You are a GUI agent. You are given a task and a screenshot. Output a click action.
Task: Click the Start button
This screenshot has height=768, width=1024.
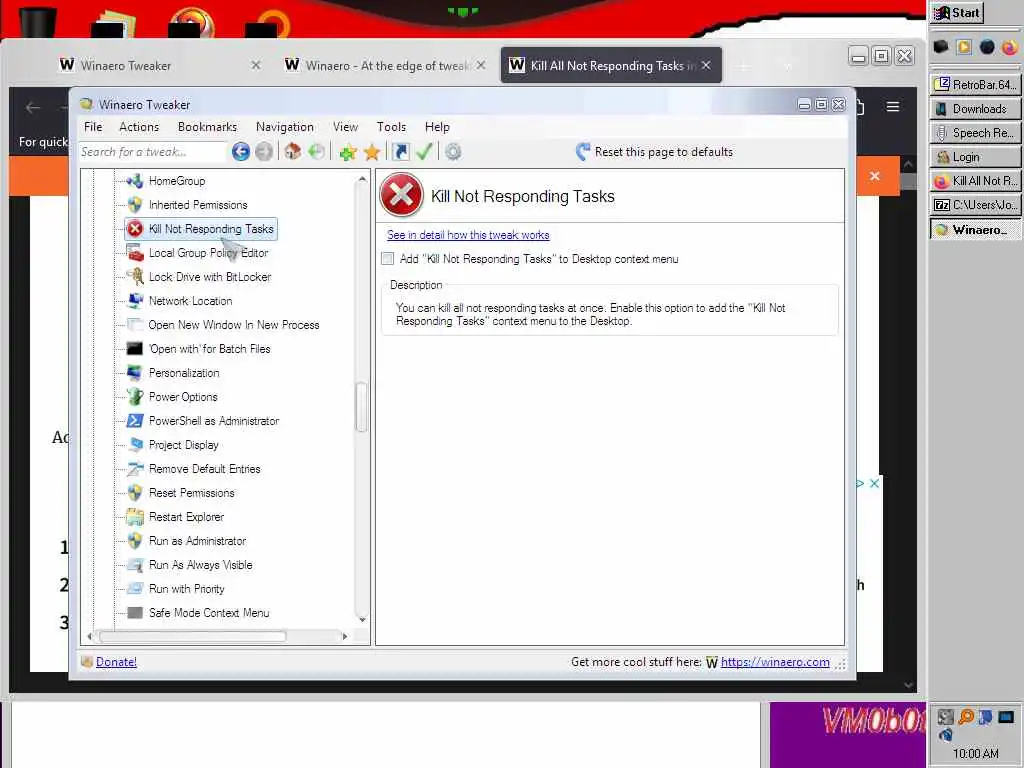click(x=957, y=12)
